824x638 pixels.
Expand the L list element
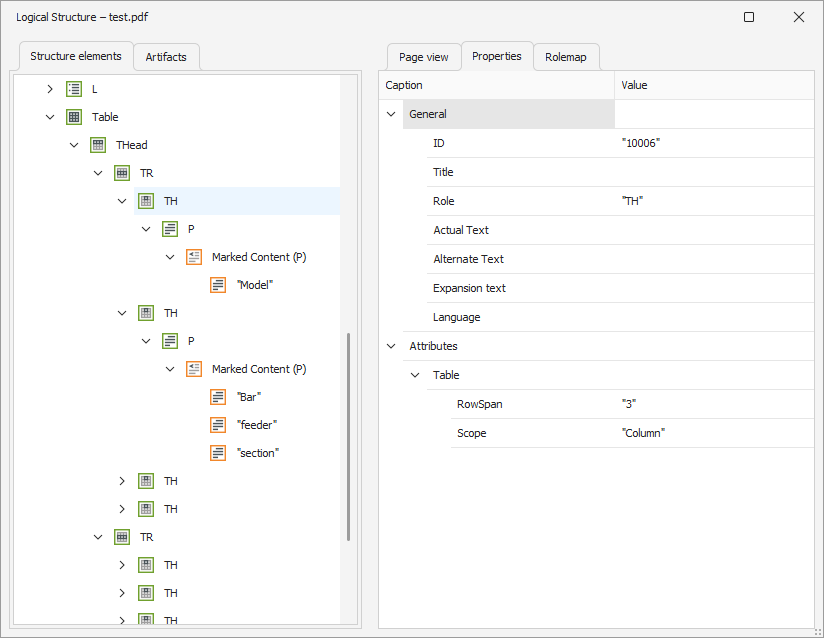(x=50, y=89)
